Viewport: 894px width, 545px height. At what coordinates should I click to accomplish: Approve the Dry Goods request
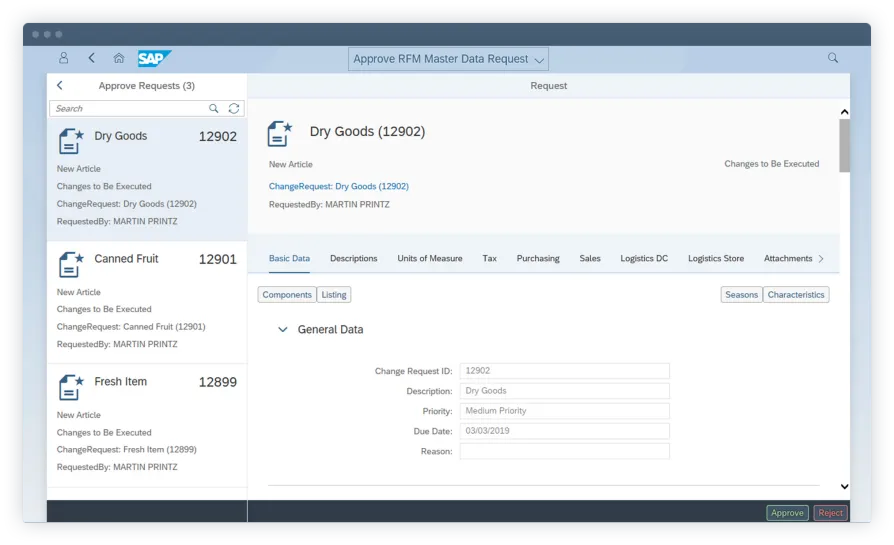coord(787,513)
